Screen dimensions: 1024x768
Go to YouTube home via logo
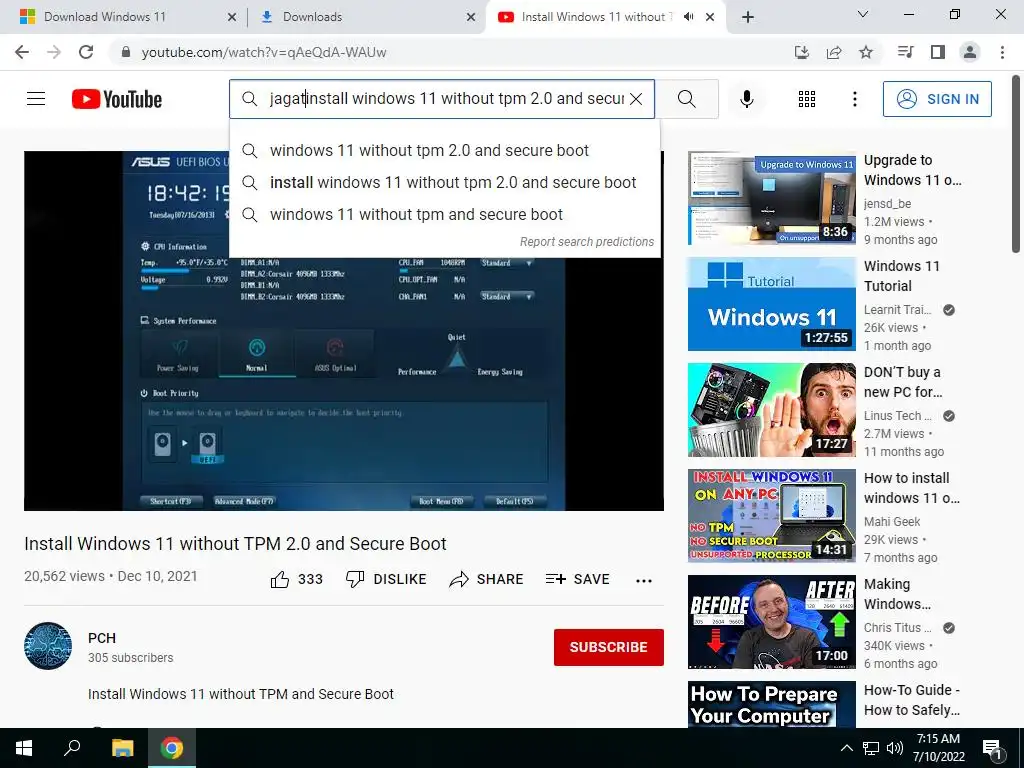coord(117,99)
